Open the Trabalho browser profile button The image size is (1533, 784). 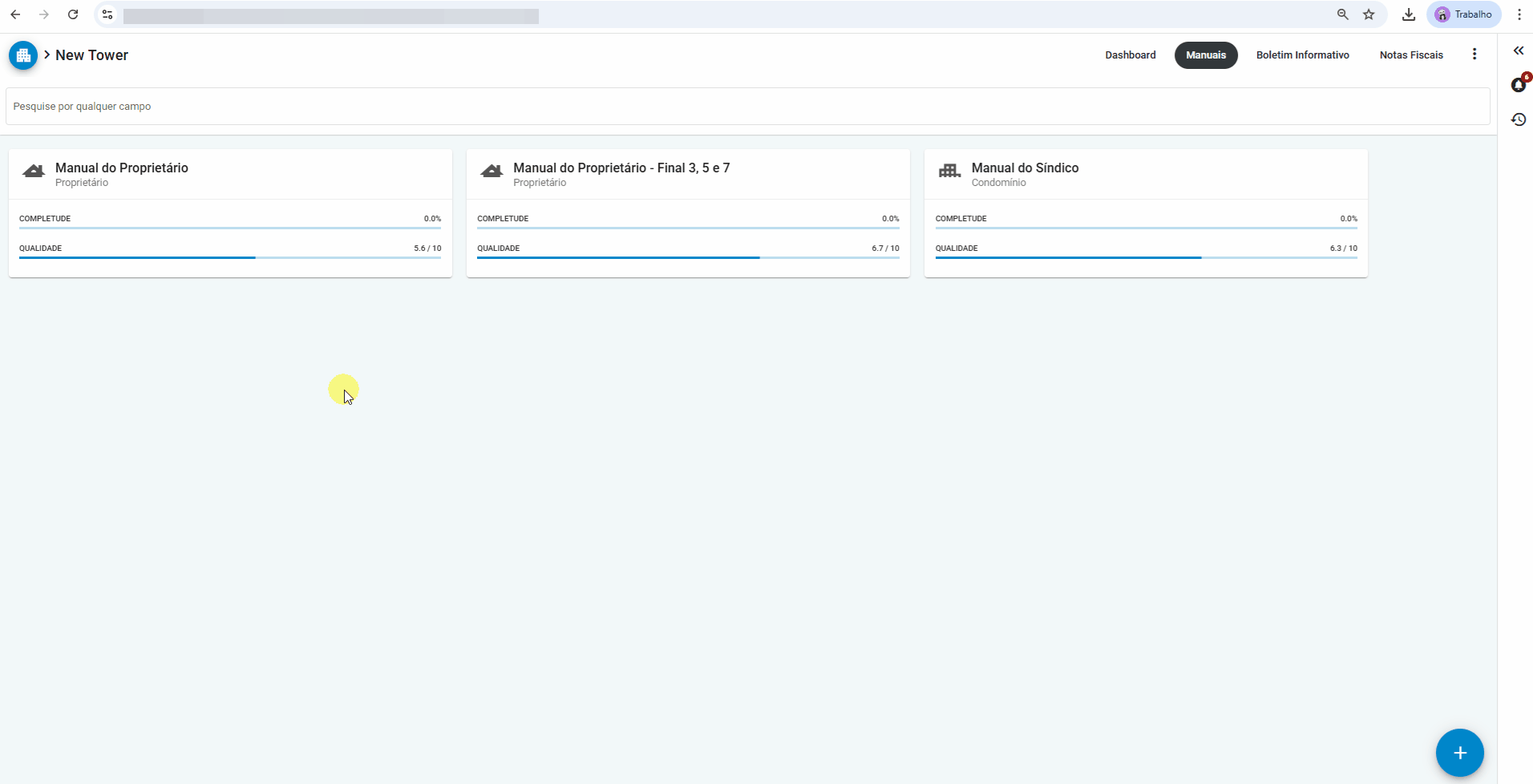coord(1463,14)
